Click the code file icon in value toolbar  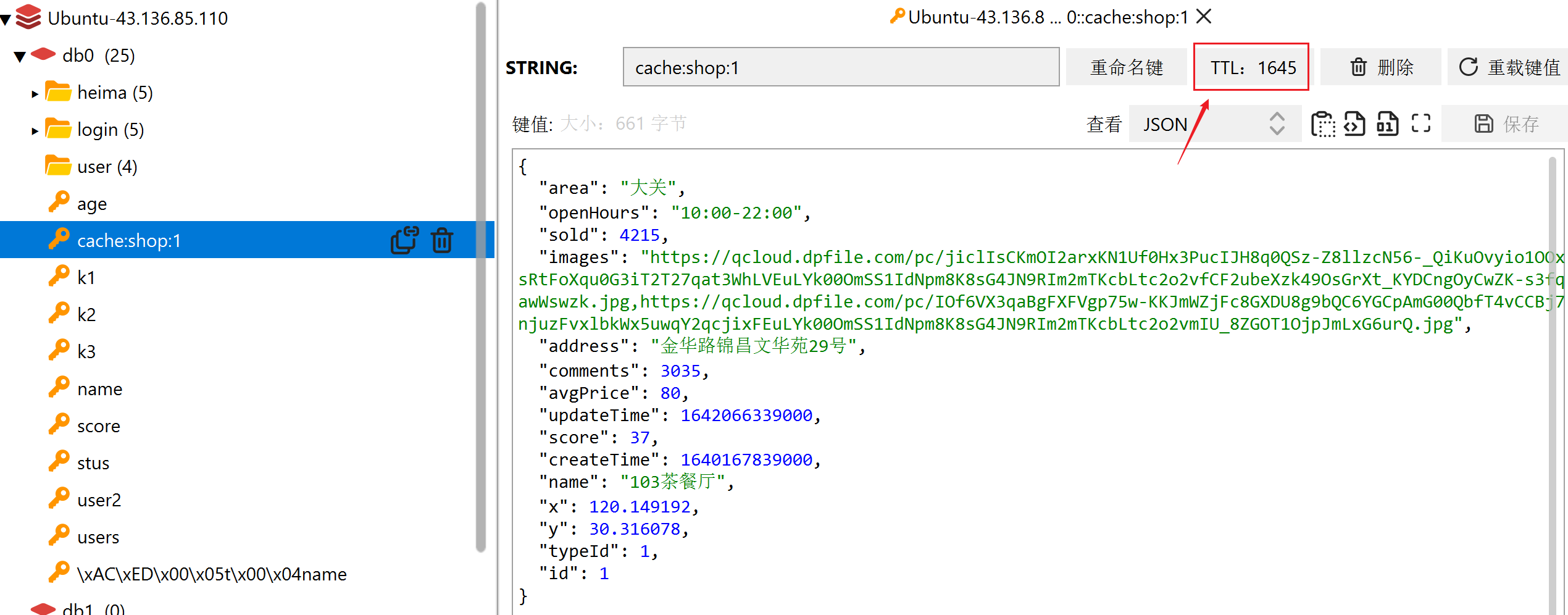[1354, 124]
